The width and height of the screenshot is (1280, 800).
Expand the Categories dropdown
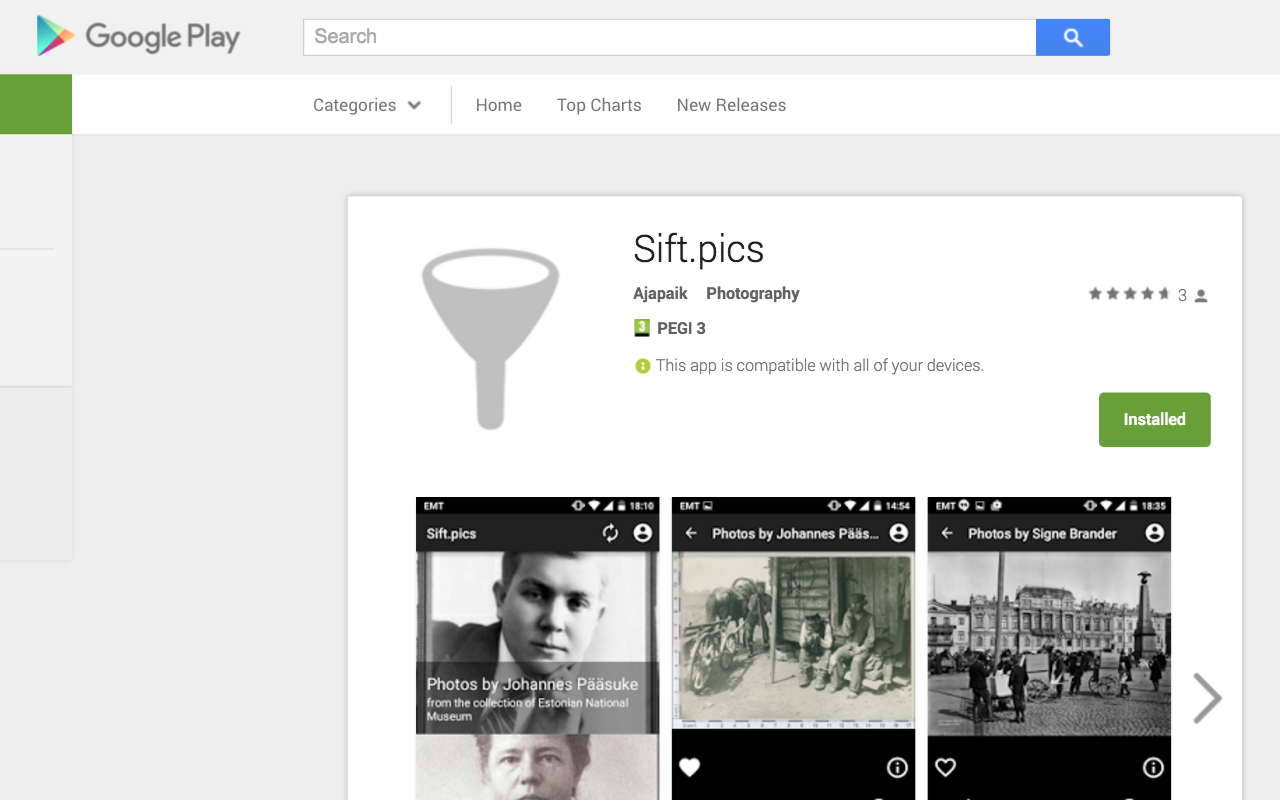(367, 105)
